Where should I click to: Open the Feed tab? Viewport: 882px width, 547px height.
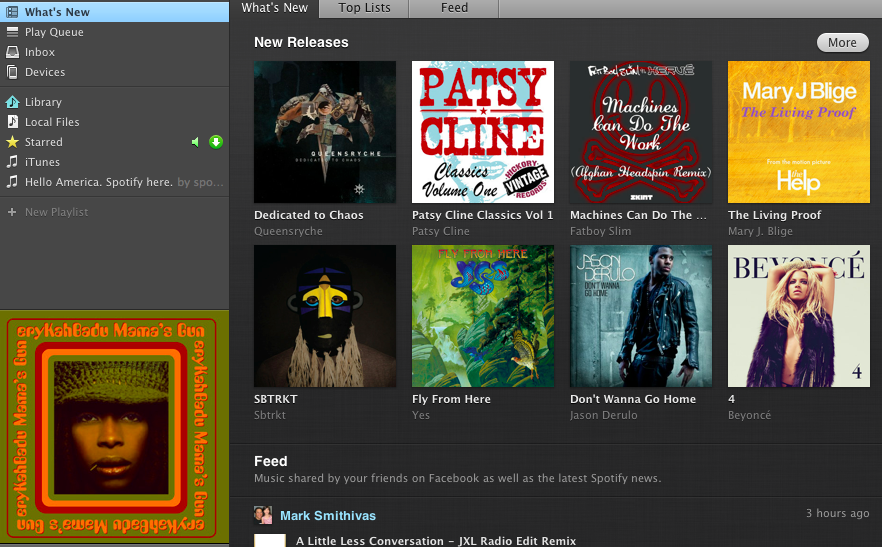[x=454, y=8]
